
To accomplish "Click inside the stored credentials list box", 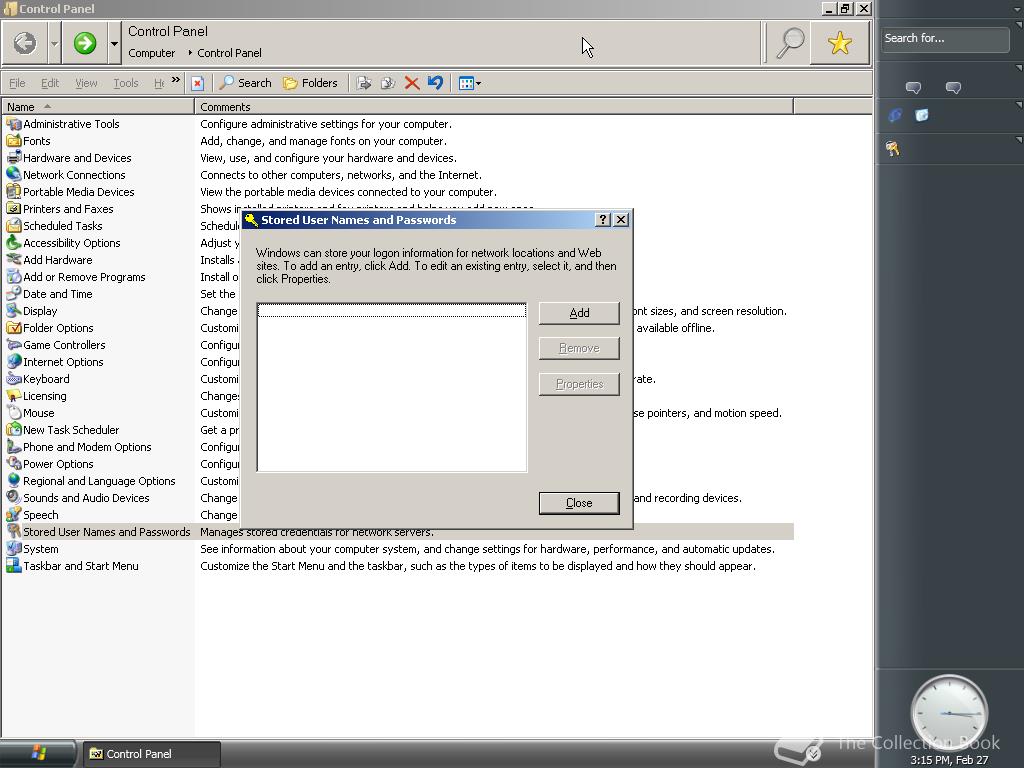I will [392, 387].
